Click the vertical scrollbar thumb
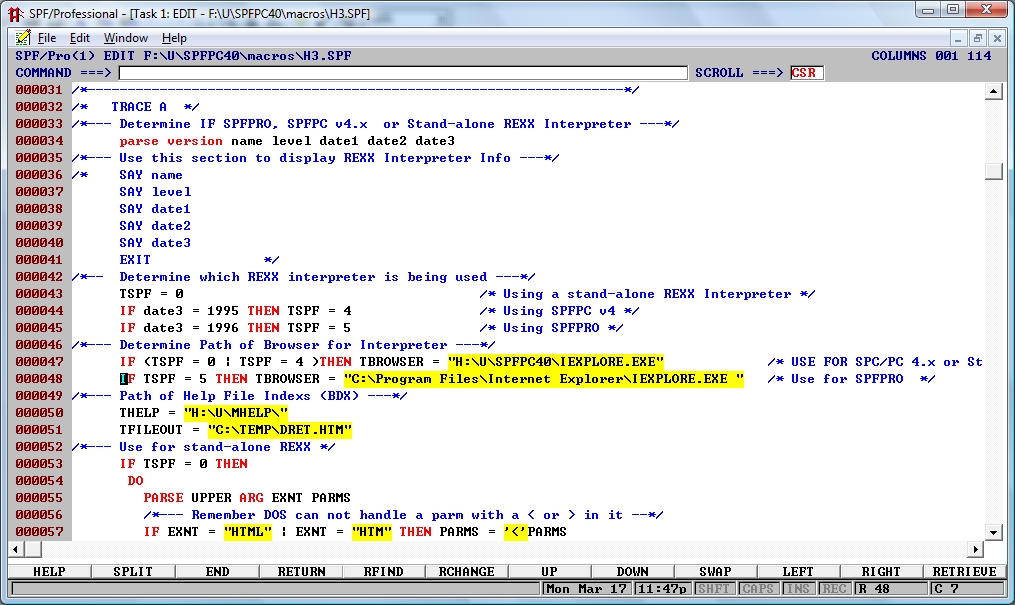 pyautogui.click(x=994, y=171)
